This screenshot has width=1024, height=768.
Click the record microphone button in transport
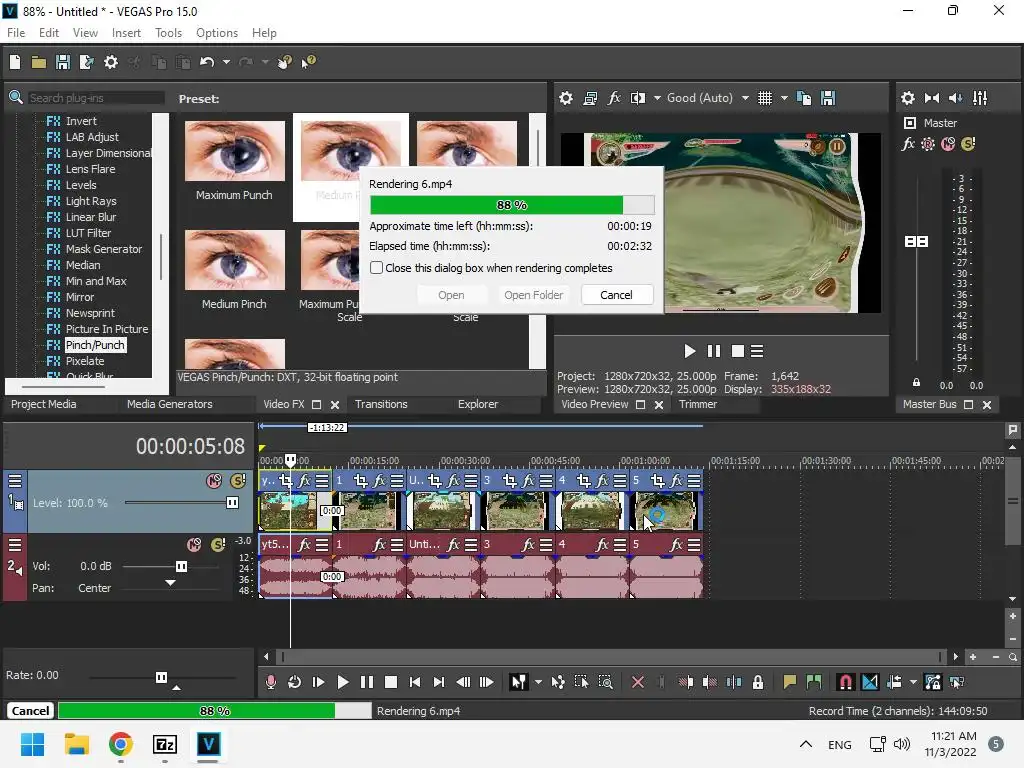(270, 682)
